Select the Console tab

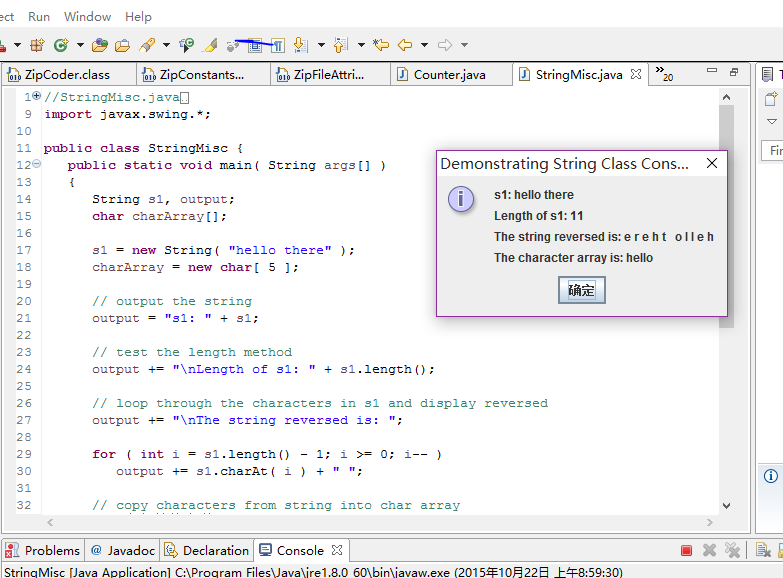[x=300, y=551]
